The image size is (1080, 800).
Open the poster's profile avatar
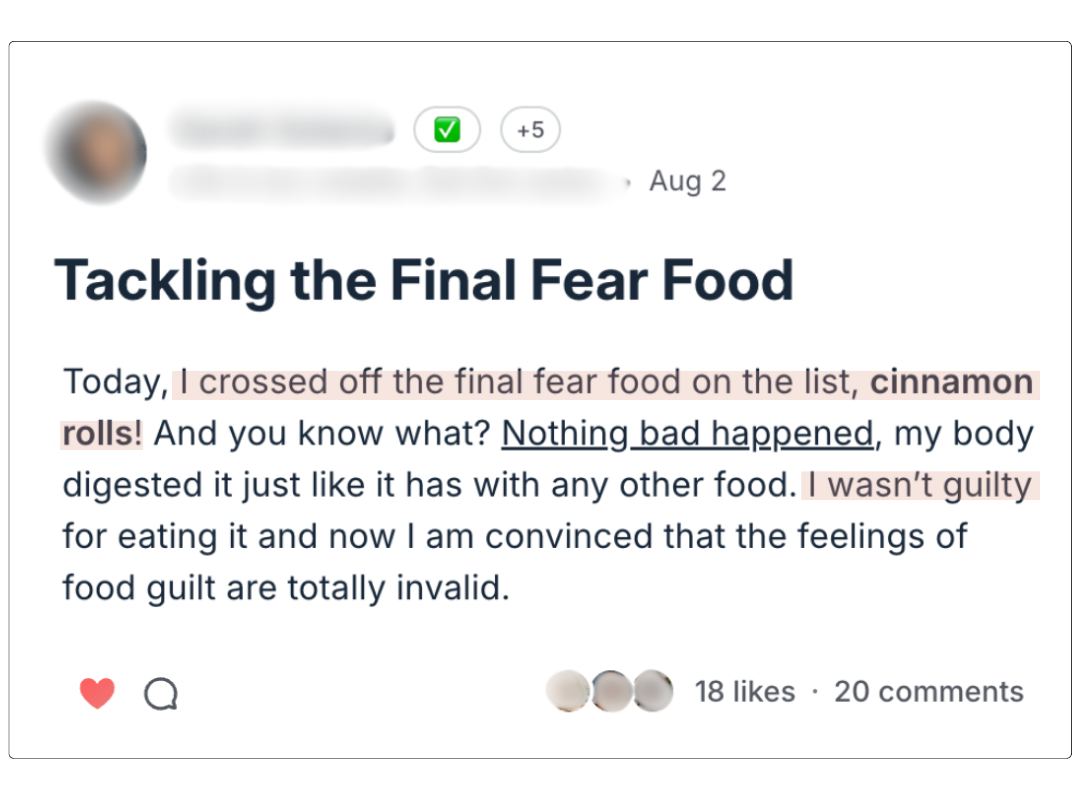tap(96, 152)
